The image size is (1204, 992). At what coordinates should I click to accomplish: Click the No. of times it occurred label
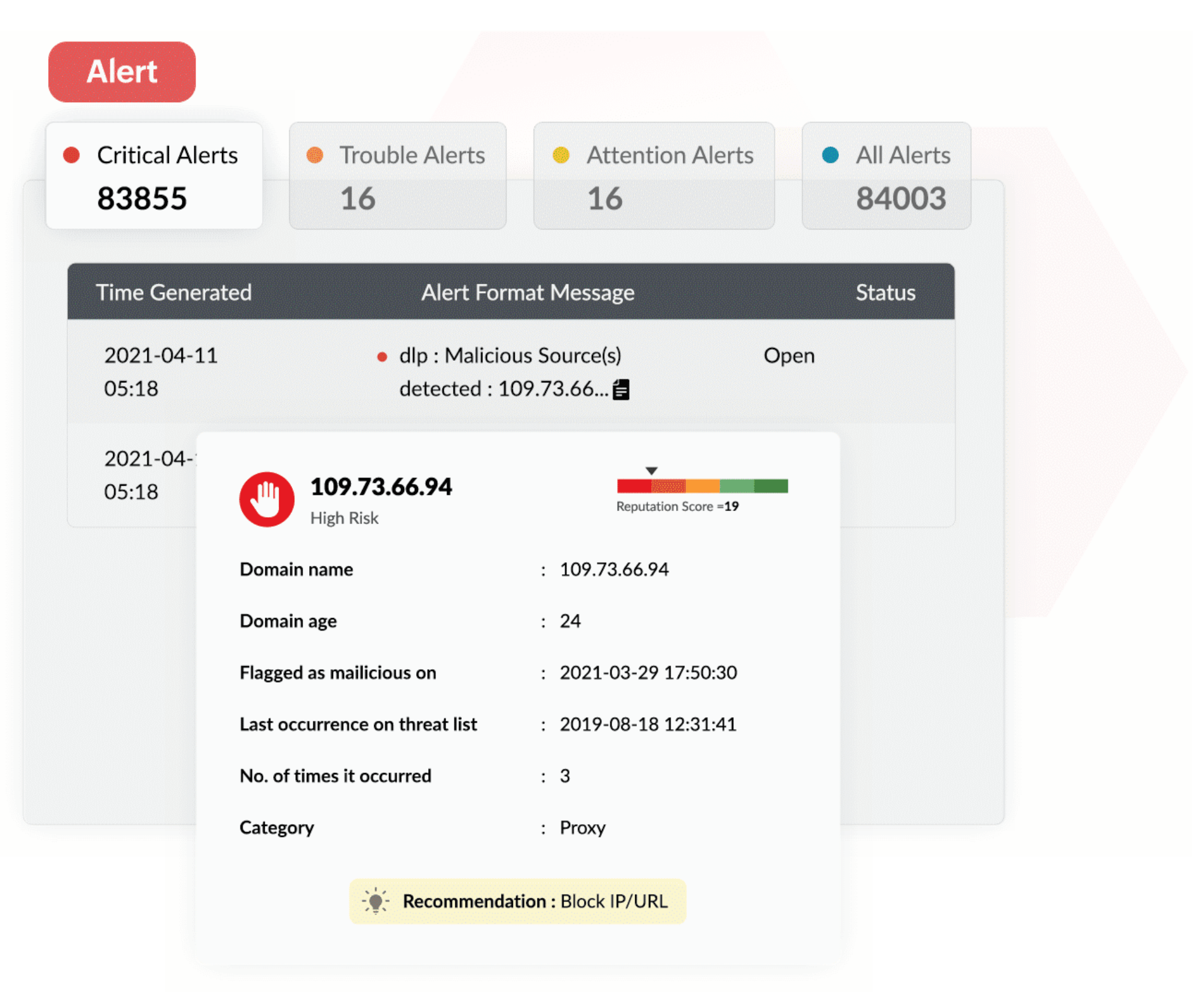(x=336, y=776)
